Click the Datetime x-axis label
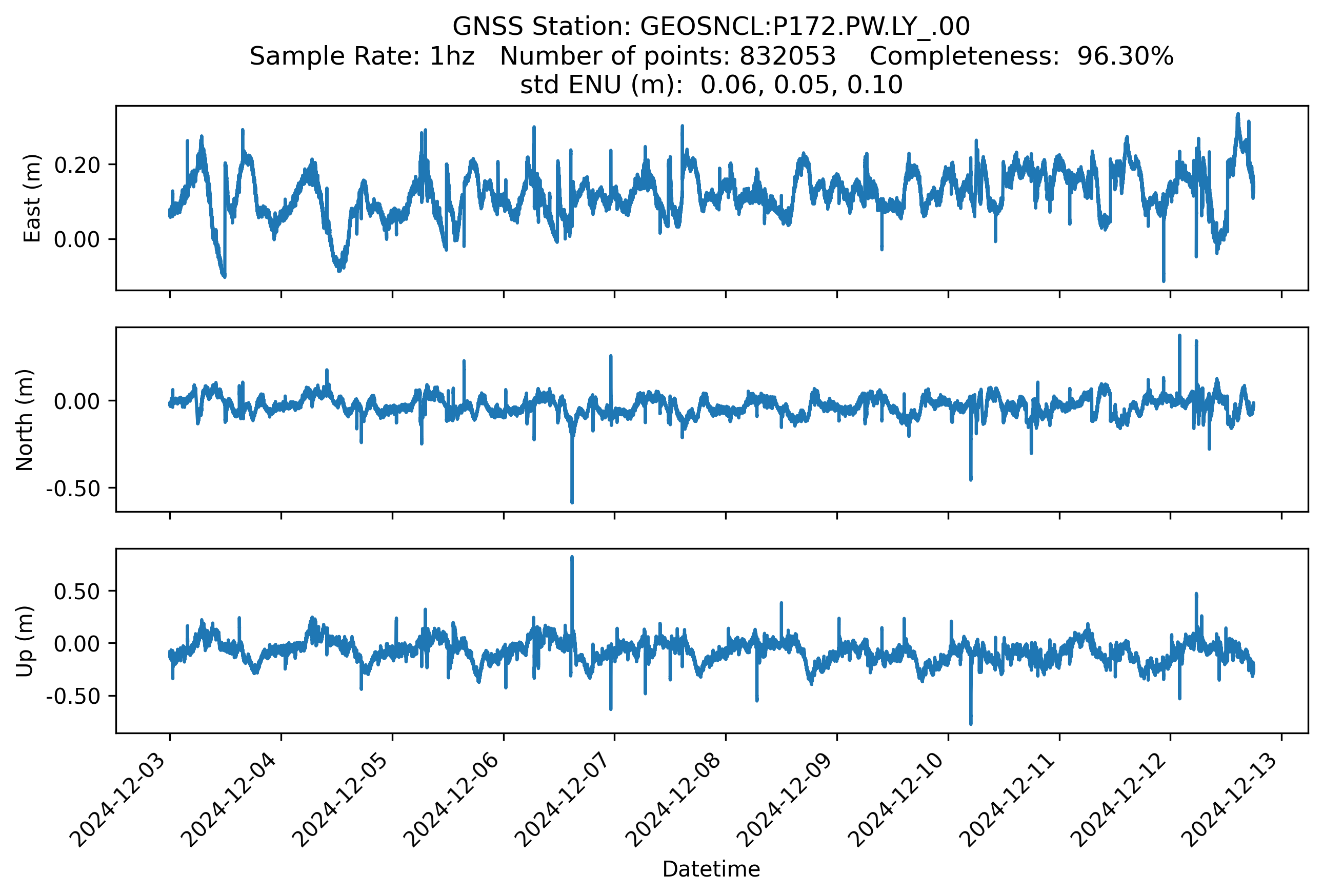 [711, 869]
